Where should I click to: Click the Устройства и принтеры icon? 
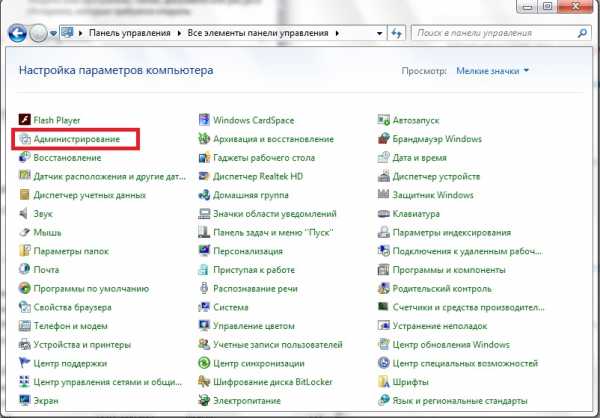tap(24, 345)
